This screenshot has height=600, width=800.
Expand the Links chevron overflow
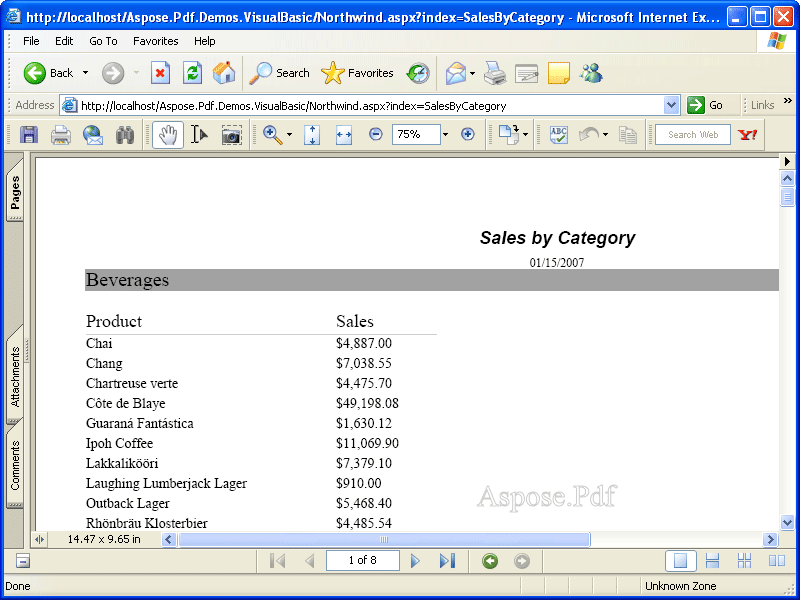788,101
